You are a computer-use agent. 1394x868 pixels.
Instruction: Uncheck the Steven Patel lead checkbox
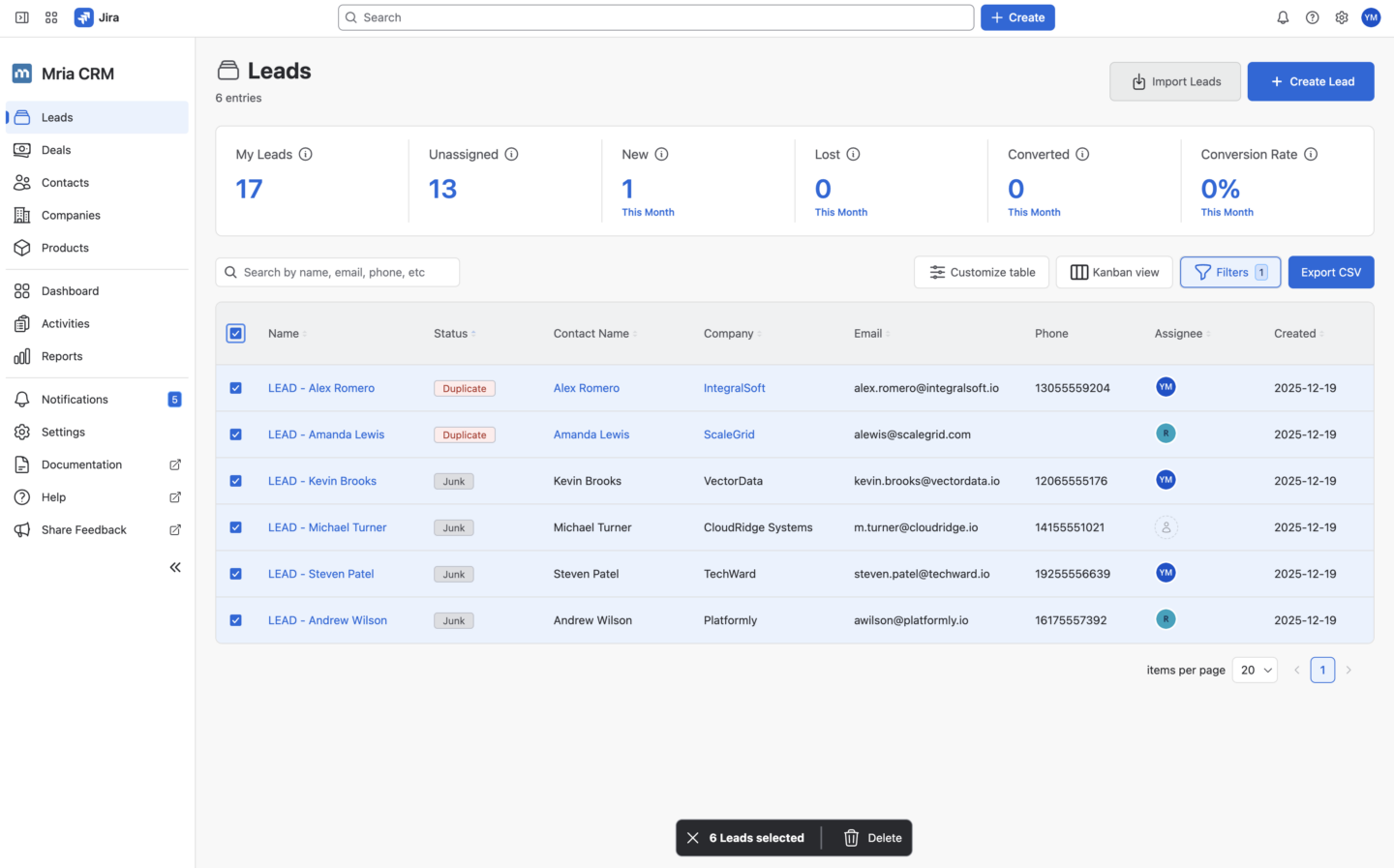coord(235,574)
